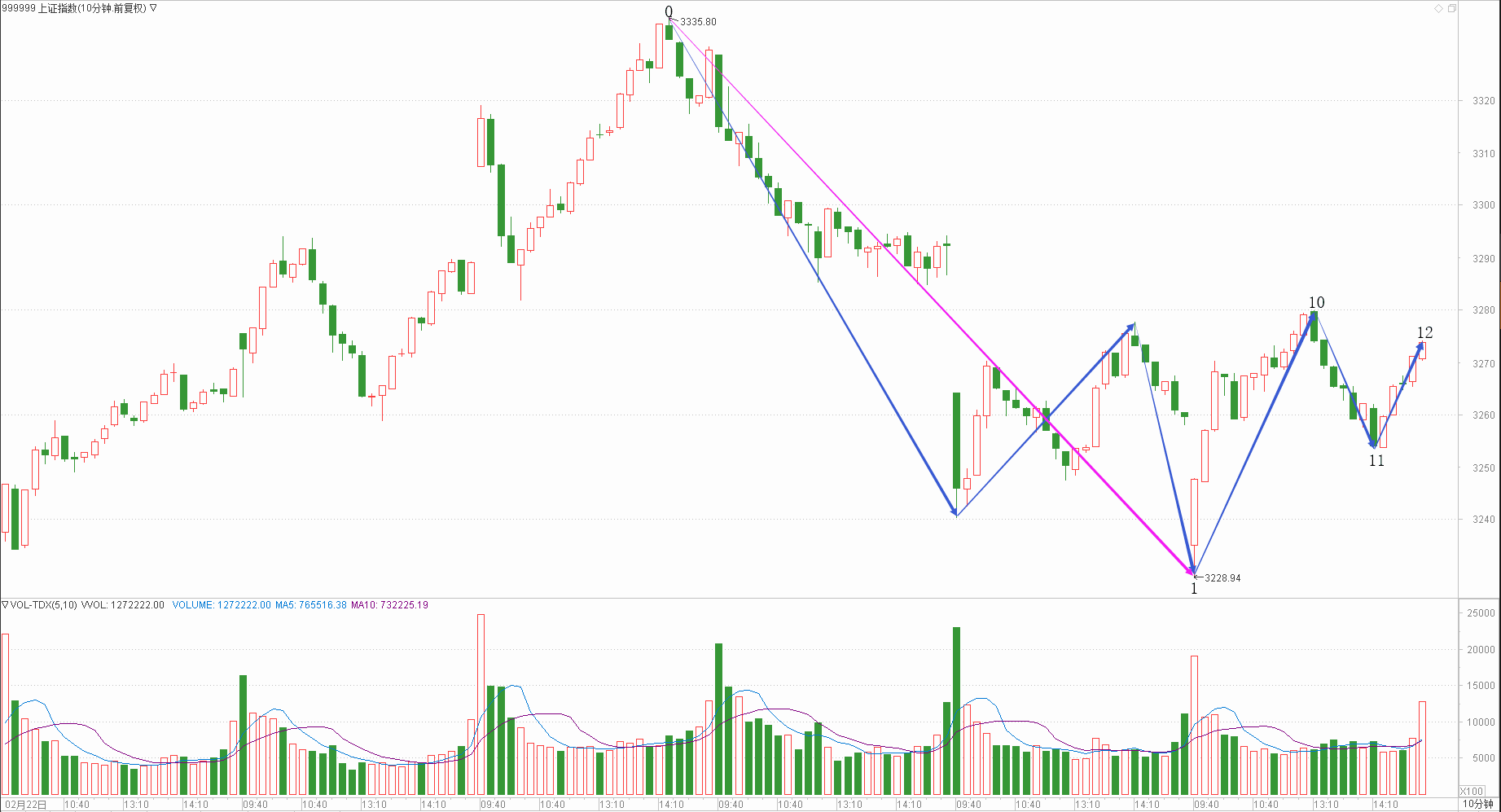Screen dimensions: 1501x812
Task: Expand the VOL-TDX indicator triangle menu
Action: (x=6, y=605)
